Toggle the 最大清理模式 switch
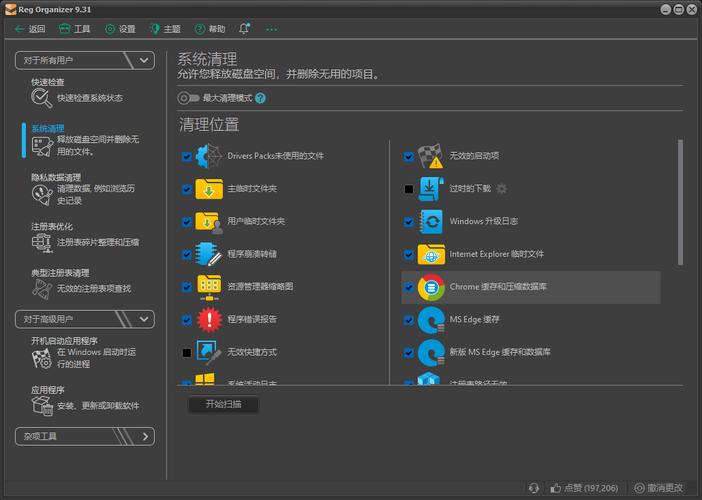 click(188, 98)
